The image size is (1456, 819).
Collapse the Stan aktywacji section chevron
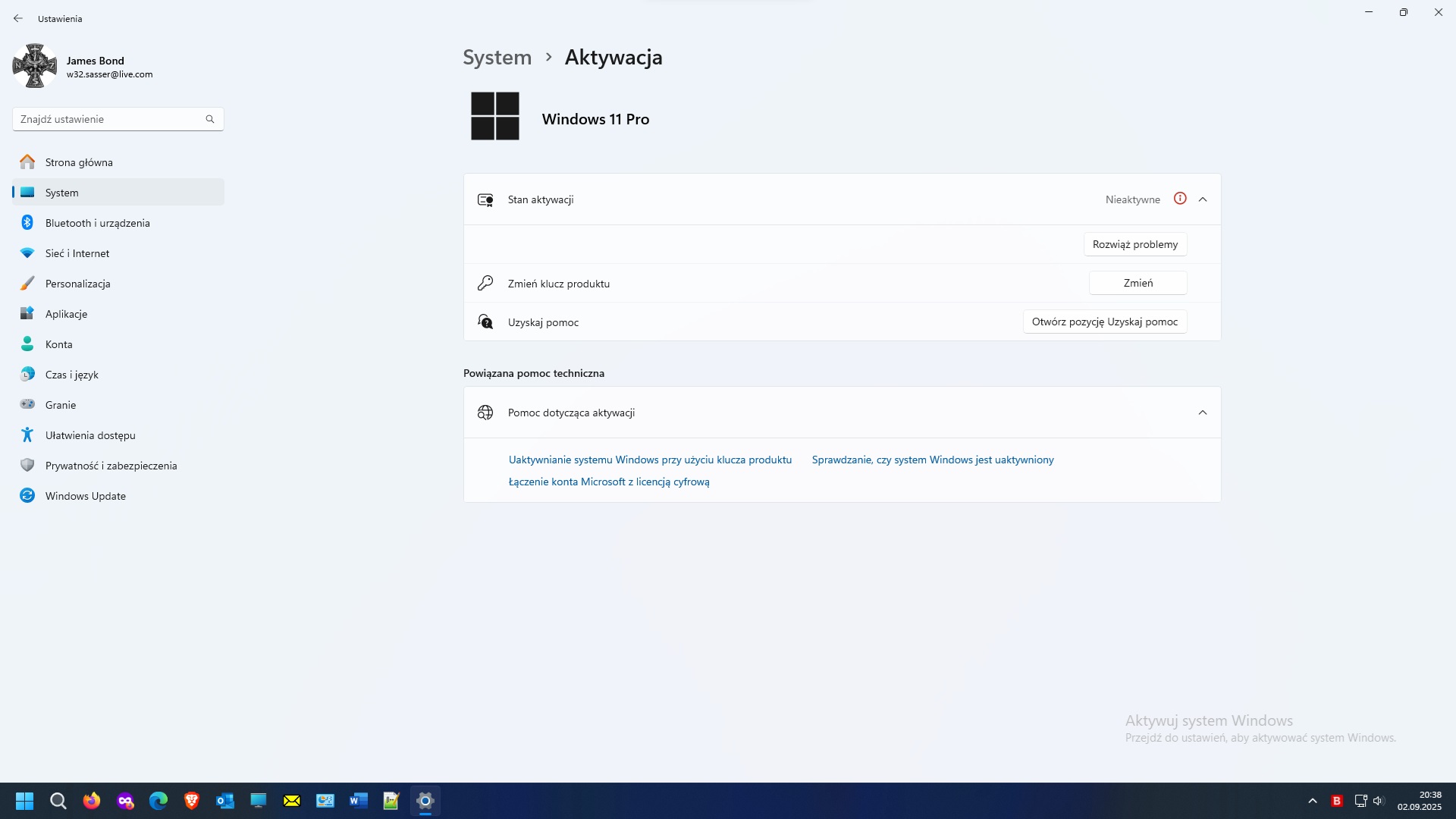[1203, 199]
